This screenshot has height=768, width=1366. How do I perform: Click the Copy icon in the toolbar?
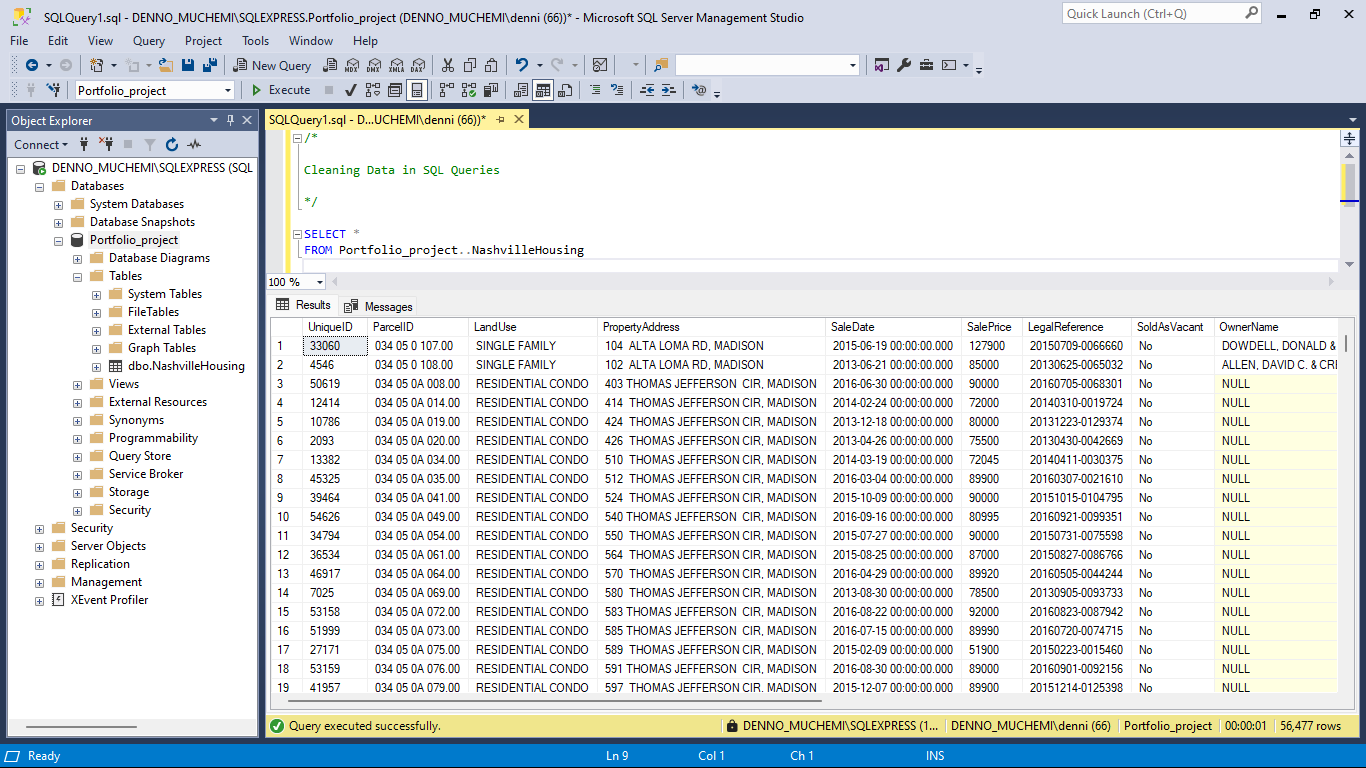coord(469,65)
